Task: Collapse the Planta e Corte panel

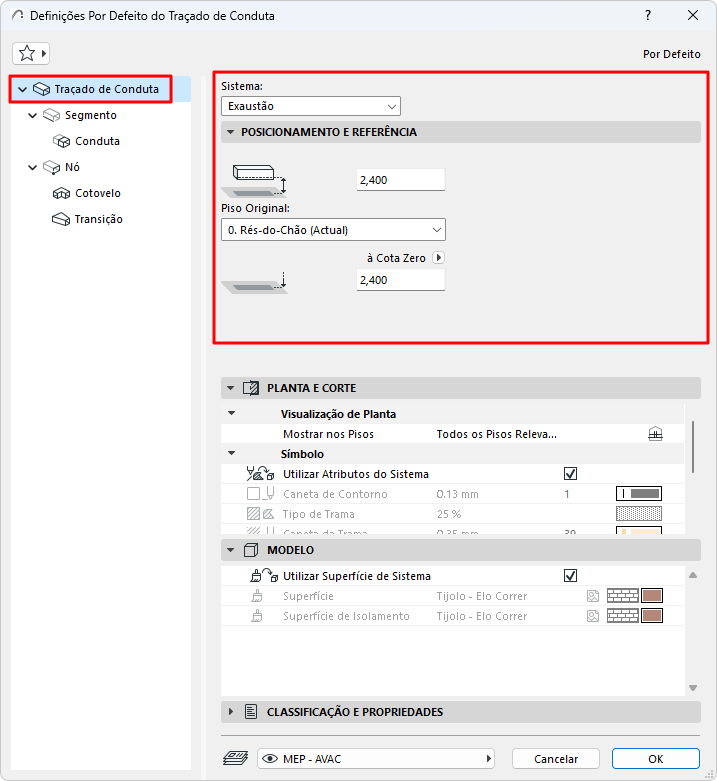Action: [x=230, y=388]
